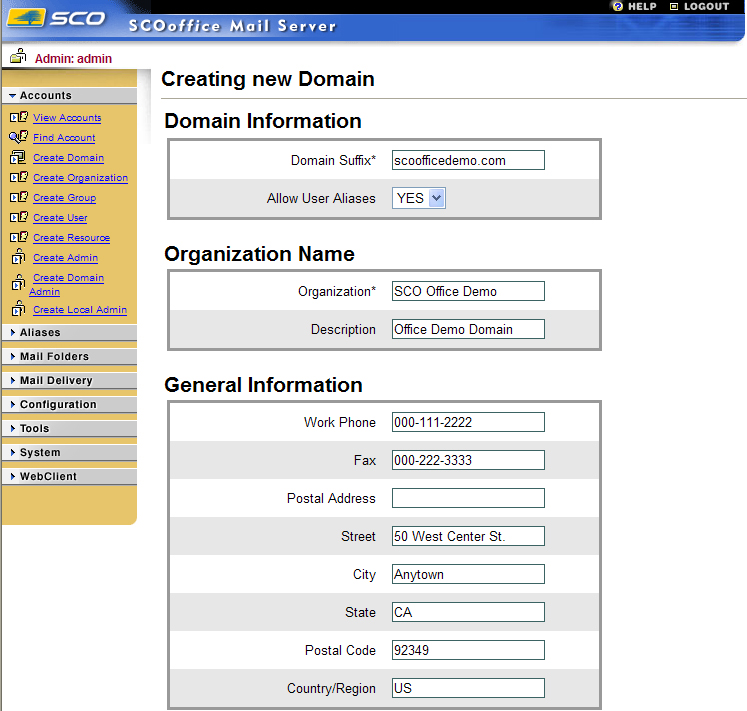
Task: Open the Allow User Aliases dropdown
Action: pos(418,198)
